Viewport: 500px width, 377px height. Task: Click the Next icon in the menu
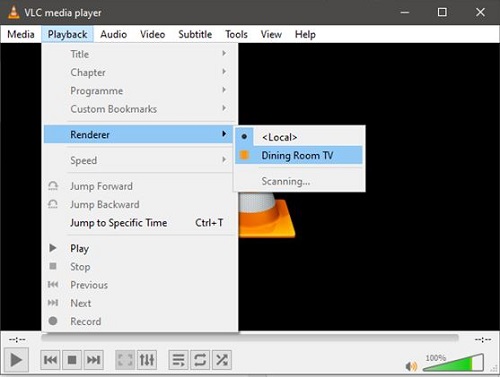(53, 303)
